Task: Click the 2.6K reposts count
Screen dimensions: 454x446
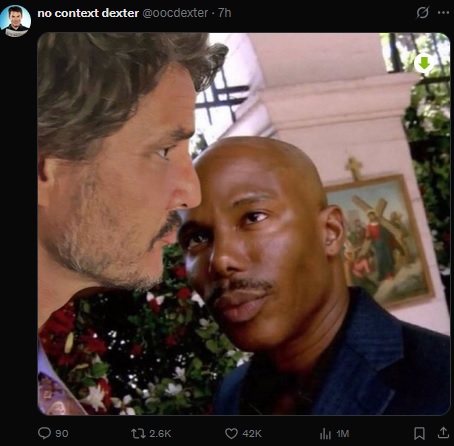Action: [160, 433]
